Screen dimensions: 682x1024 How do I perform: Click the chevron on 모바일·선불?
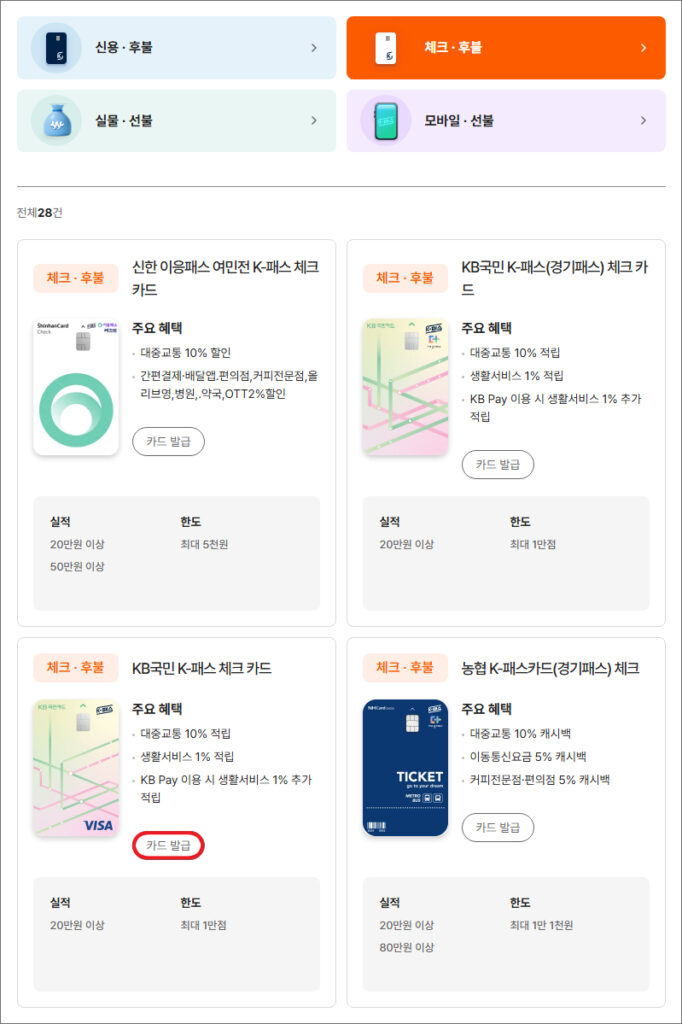[x=643, y=121]
